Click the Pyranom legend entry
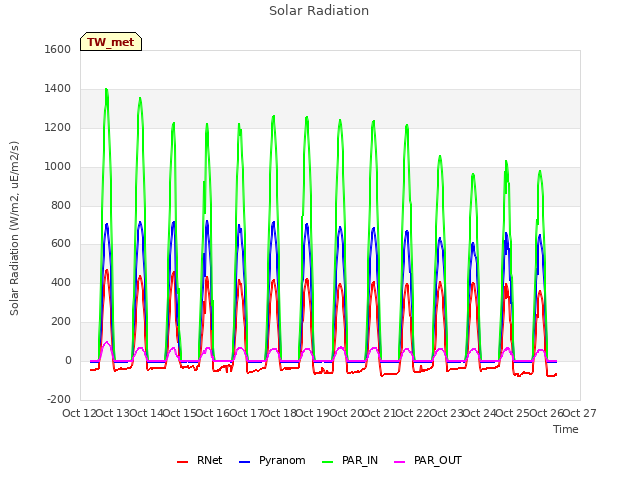Viewport: 640px width, 480px height. point(272,460)
